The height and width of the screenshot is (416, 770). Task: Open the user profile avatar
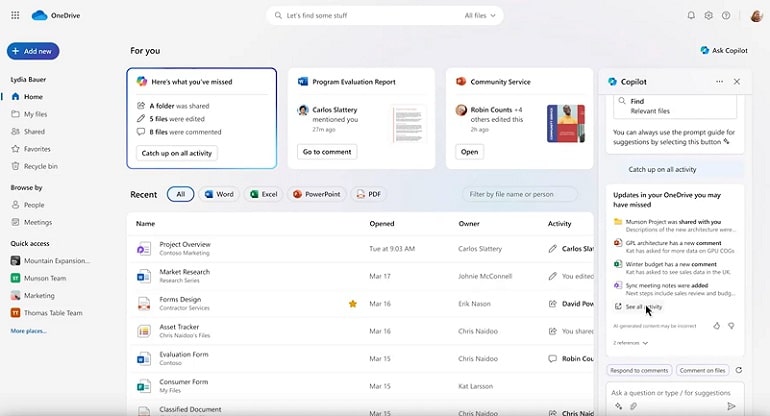756,15
